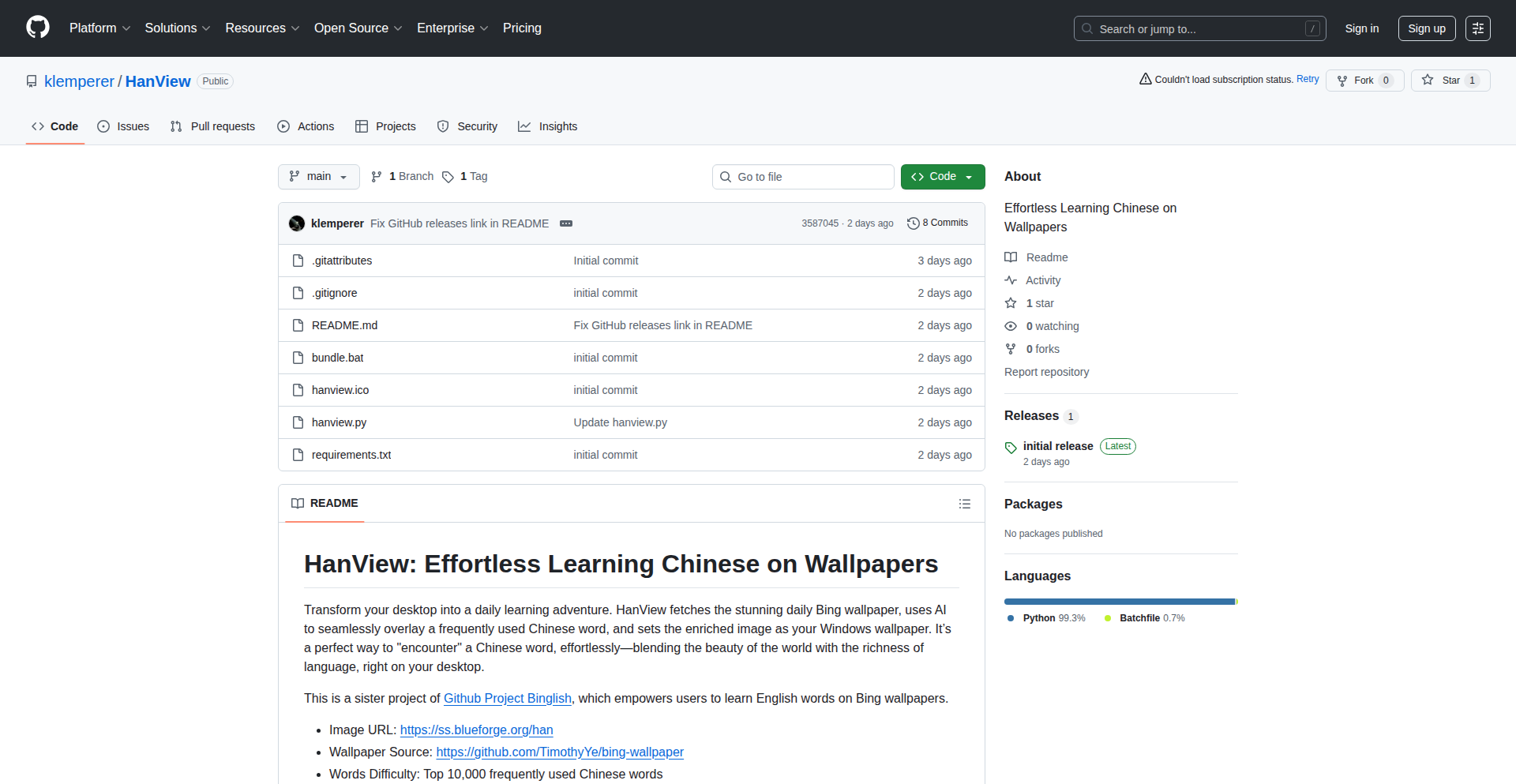The width and height of the screenshot is (1516, 784).
Task: Expand the Solutions menu
Action: 178,28
